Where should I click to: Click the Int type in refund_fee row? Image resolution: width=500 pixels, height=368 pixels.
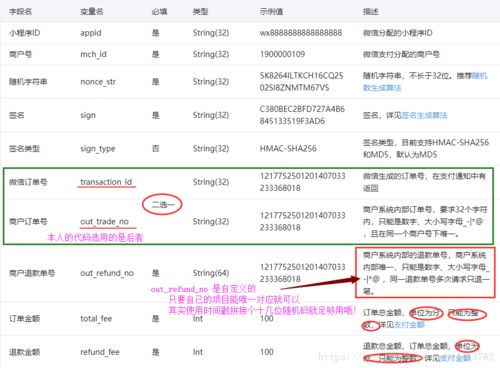click(198, 352)
